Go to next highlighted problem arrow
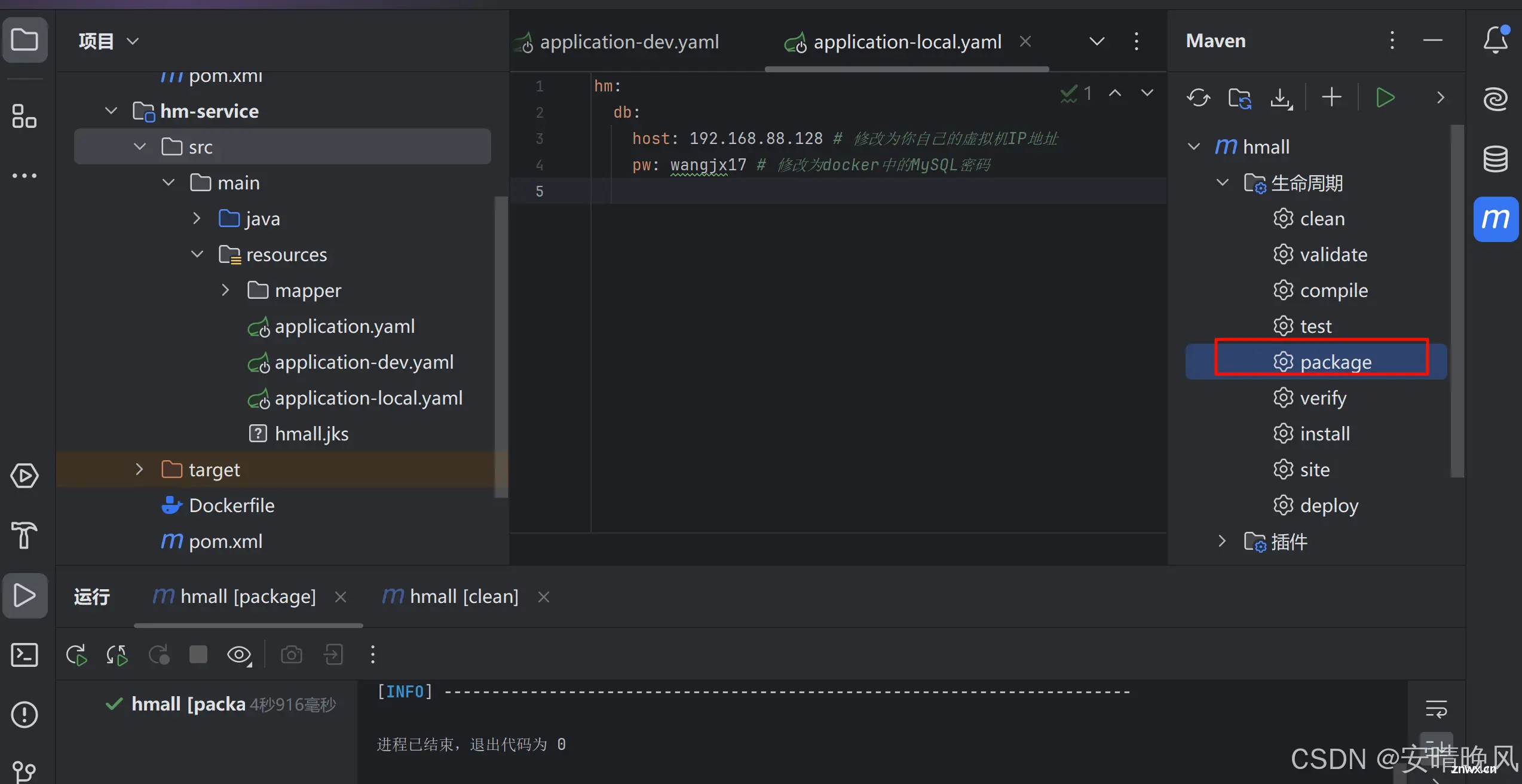Viewport: 1522px width, 784px height. (x=1147, y=93)
